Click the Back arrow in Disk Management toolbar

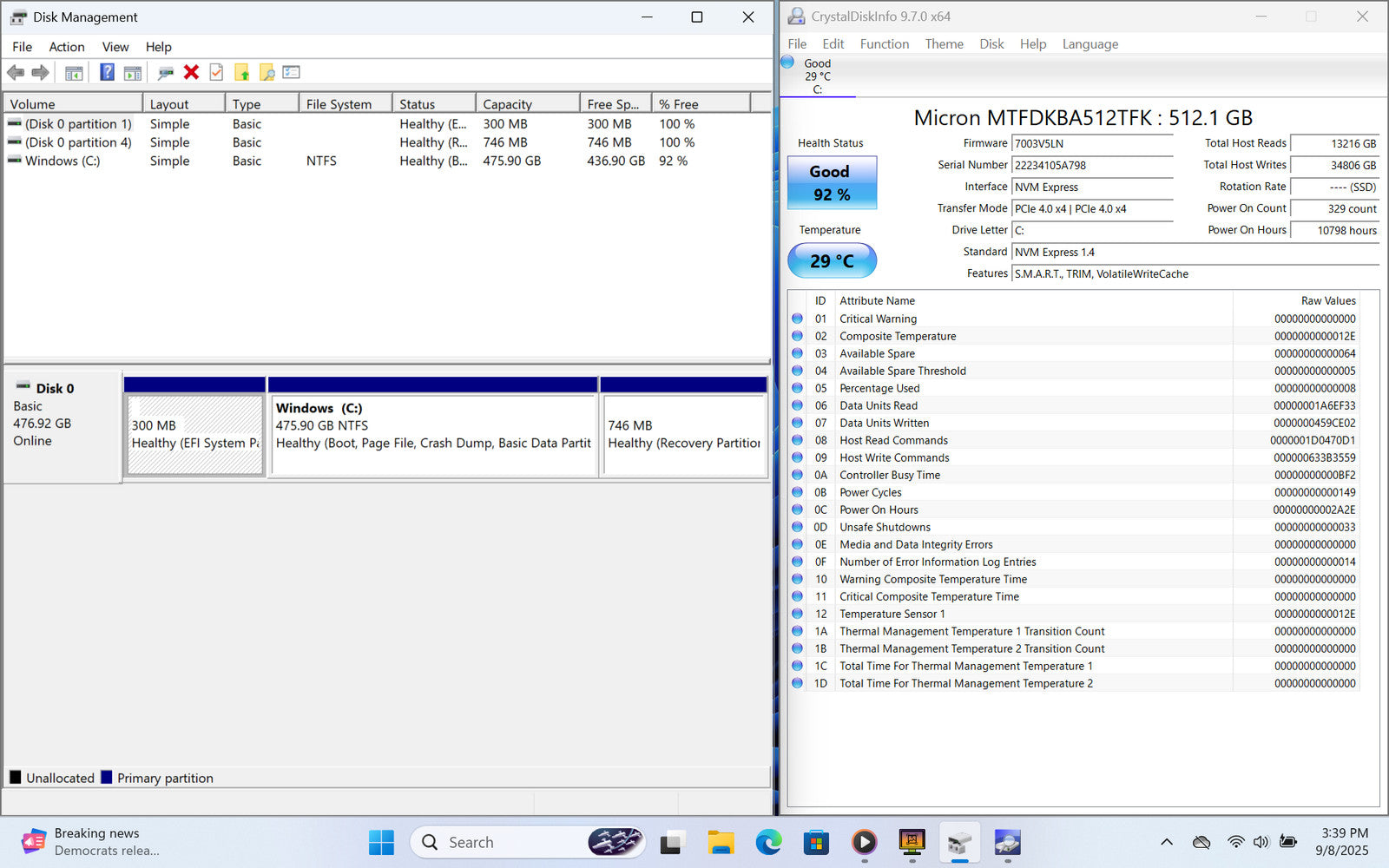point(16,73)
